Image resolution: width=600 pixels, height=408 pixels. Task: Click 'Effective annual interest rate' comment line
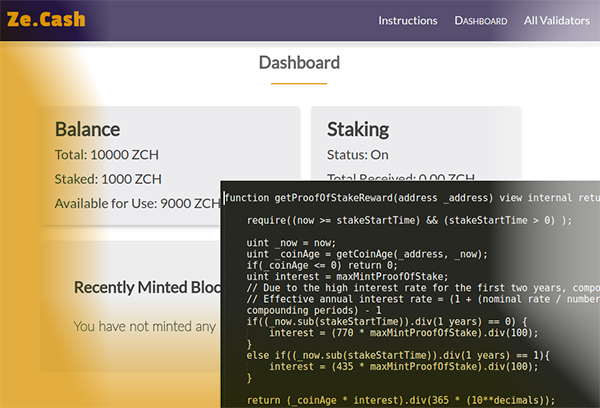click(x=423, y=299)
